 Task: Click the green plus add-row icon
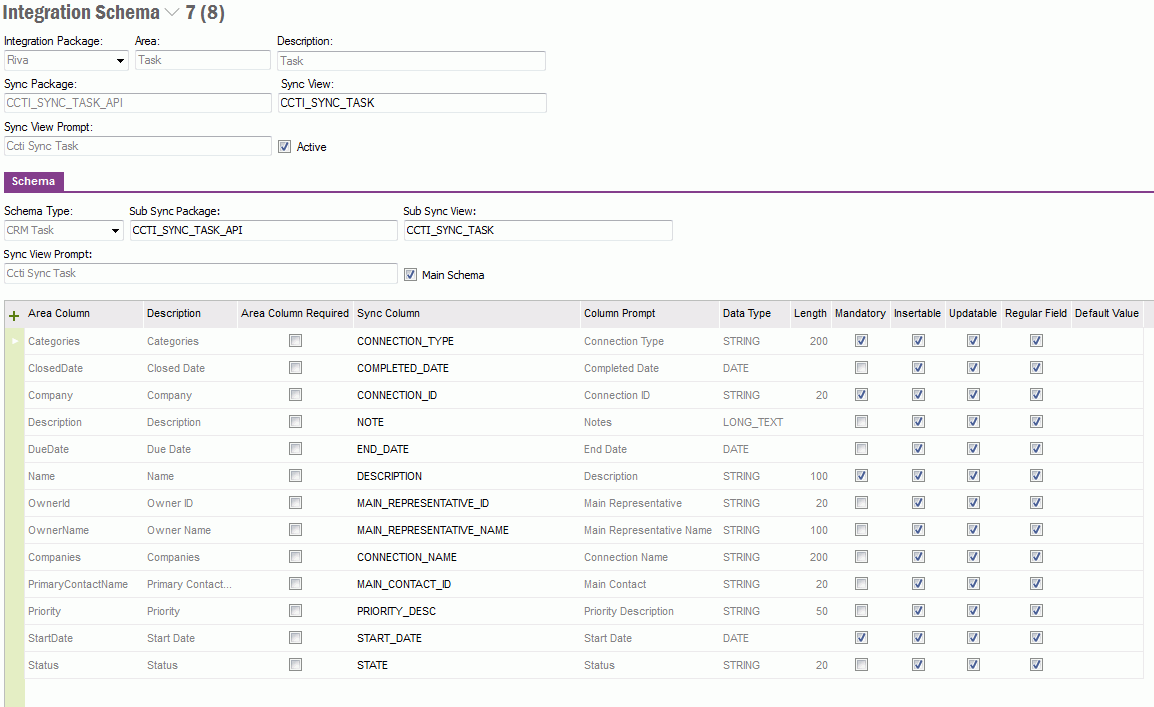tap(14, 315)
